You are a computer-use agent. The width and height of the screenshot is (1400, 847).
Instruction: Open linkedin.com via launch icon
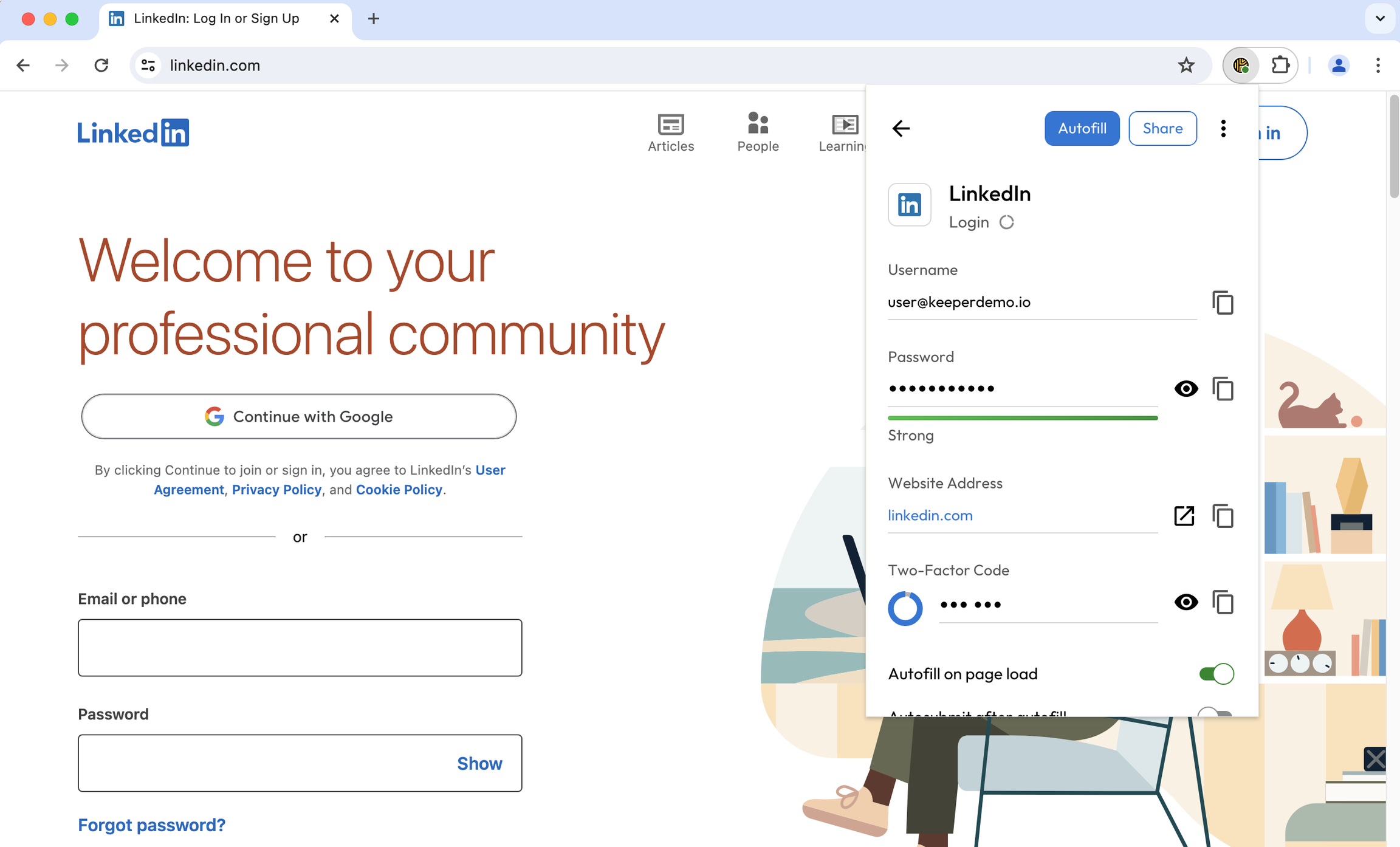(x=1184, y=516)
